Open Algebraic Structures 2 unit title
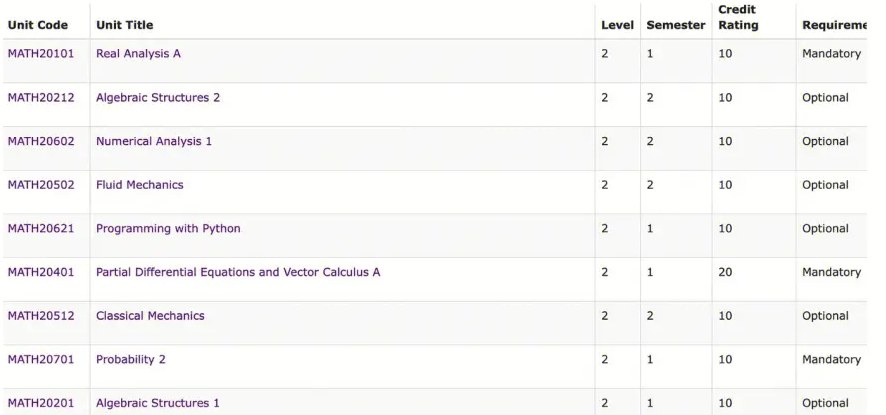This screenshot has height=415, width=886. pos(157,98)
